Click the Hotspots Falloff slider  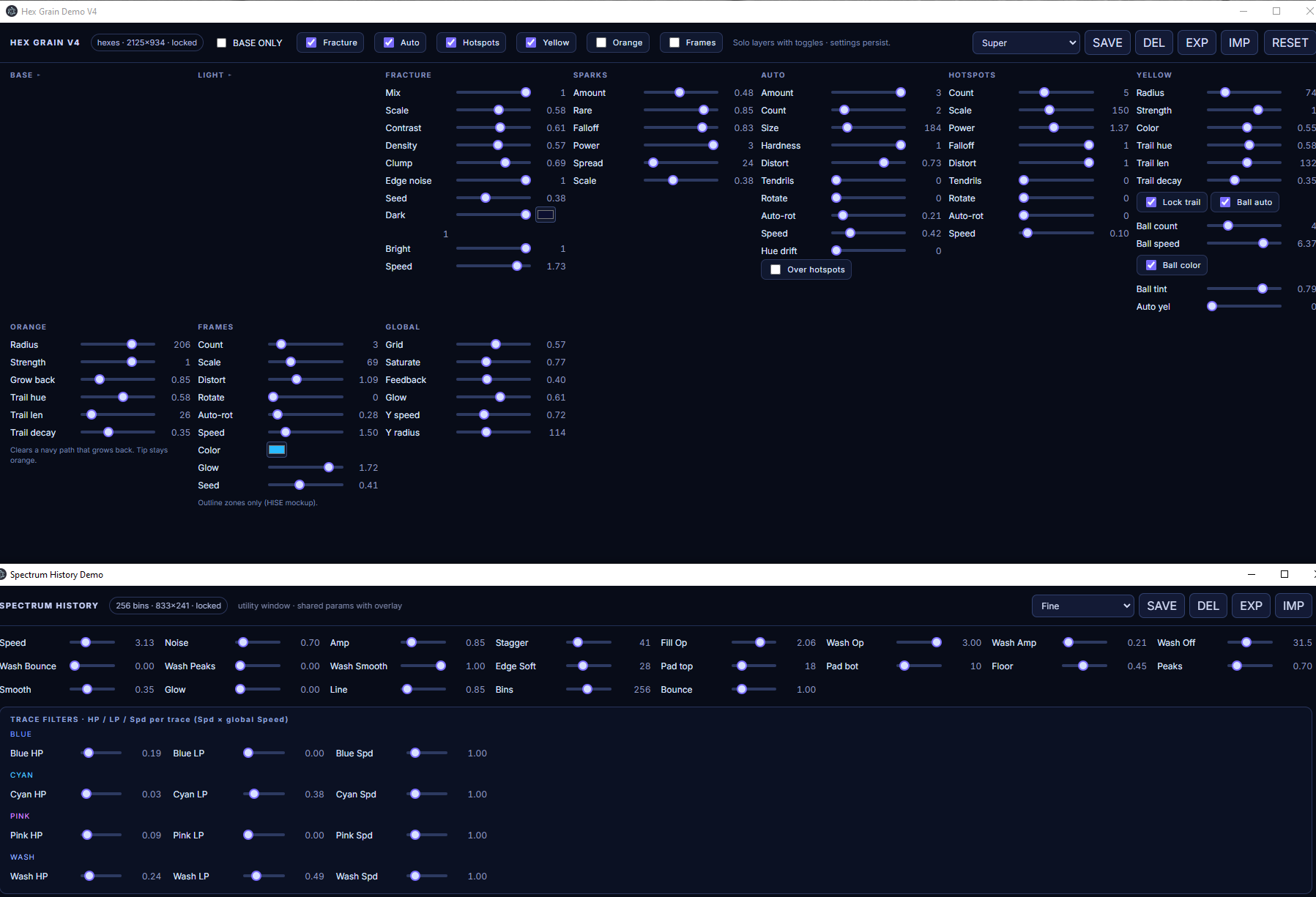(x=1056, y=145)
